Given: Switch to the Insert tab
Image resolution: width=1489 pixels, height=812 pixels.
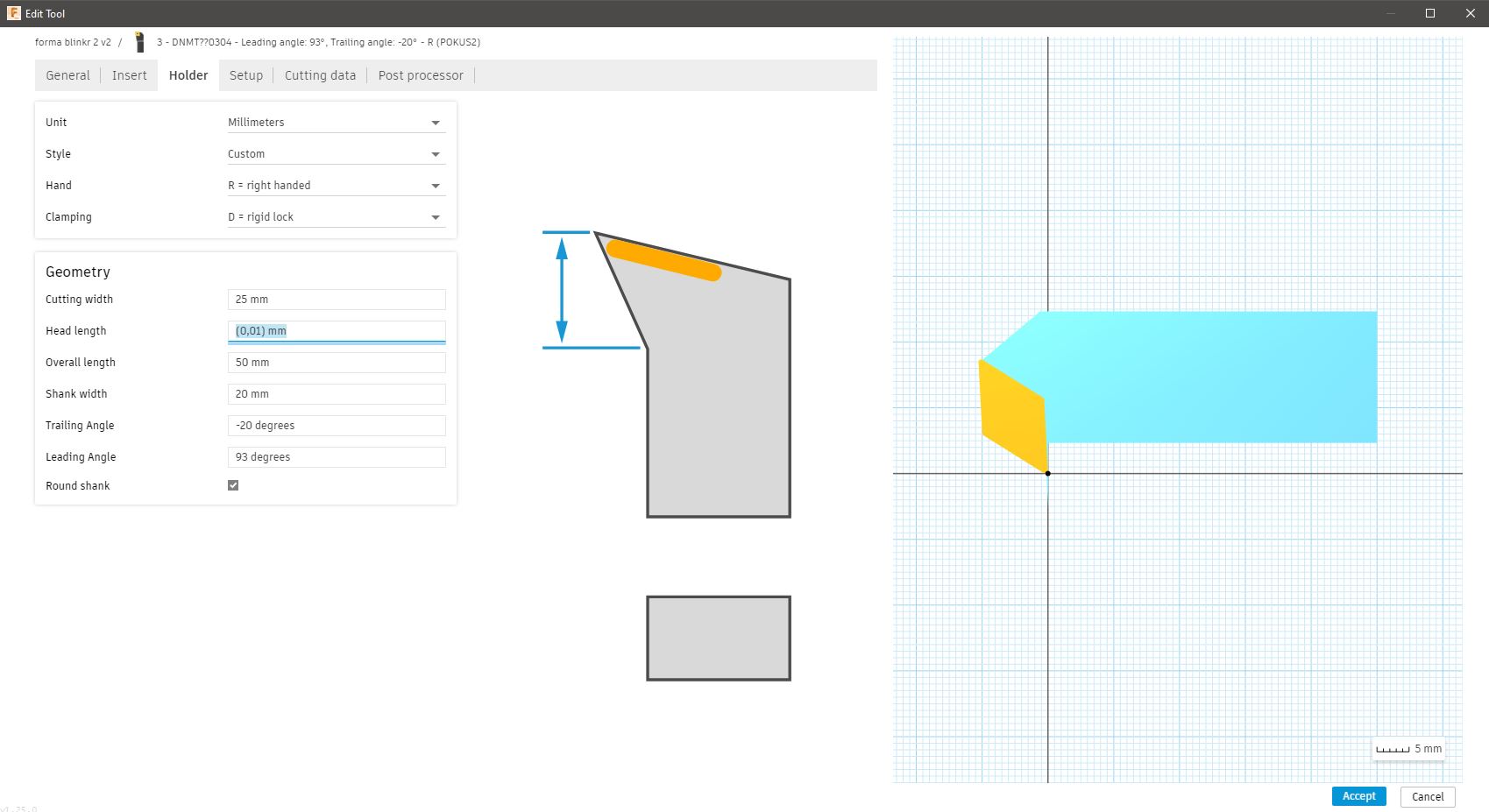Looking at the screenshot, I should (x=130, y=75).
